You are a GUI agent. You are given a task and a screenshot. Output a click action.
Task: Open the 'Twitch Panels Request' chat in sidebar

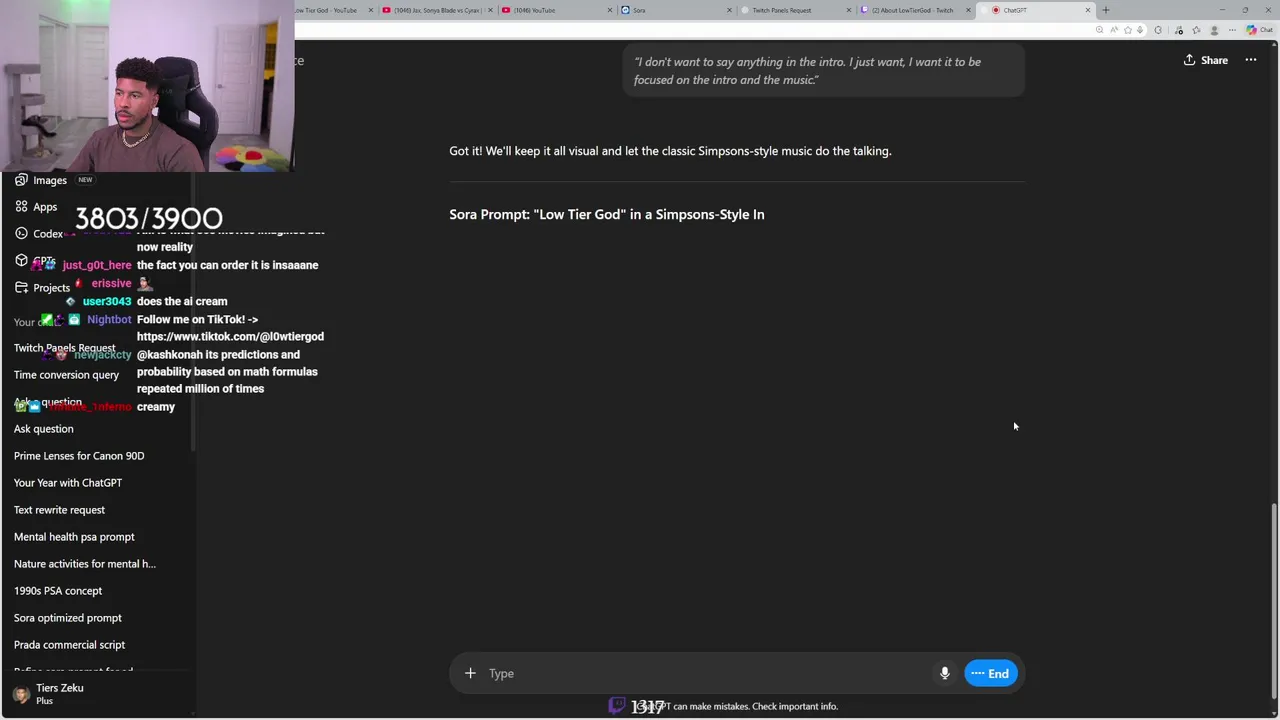pyautogui.click(x=65, y=348)
